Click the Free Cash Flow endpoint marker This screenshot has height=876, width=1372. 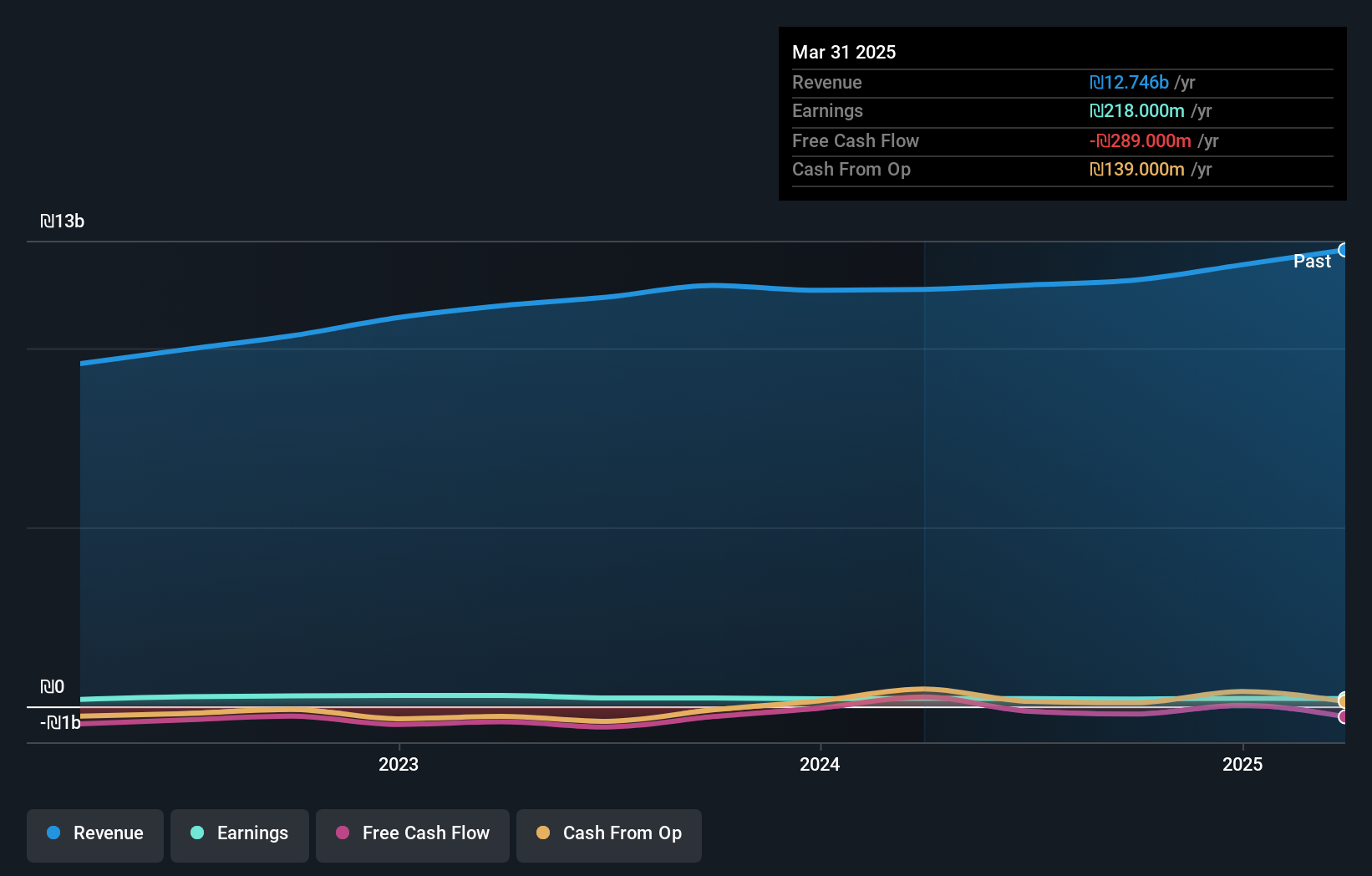coord(1344,716)
